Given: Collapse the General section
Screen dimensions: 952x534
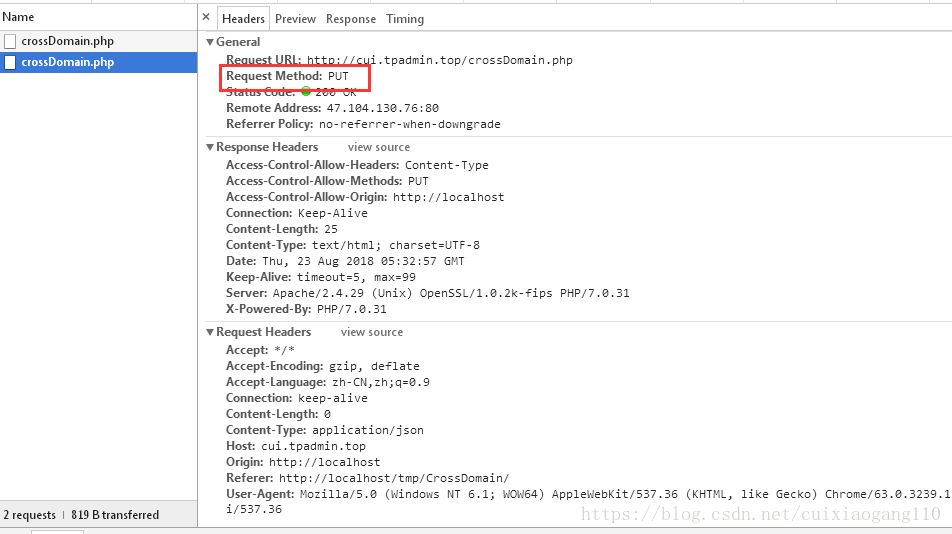Looking at the screenshot, I should pos(210,42).
